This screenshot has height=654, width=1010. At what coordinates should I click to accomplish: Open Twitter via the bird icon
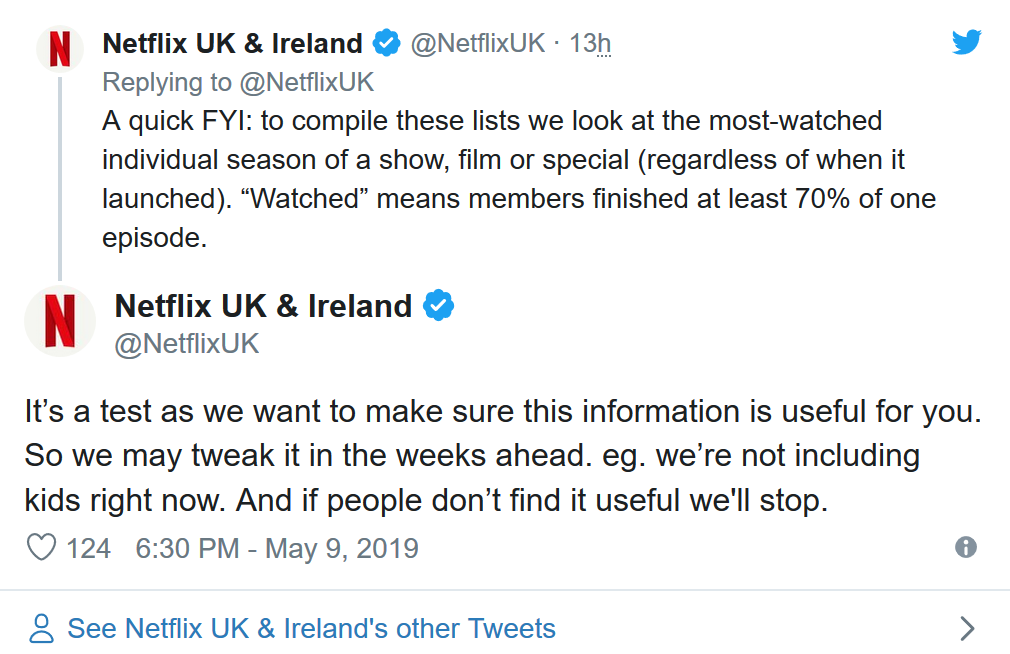[967, 42]
